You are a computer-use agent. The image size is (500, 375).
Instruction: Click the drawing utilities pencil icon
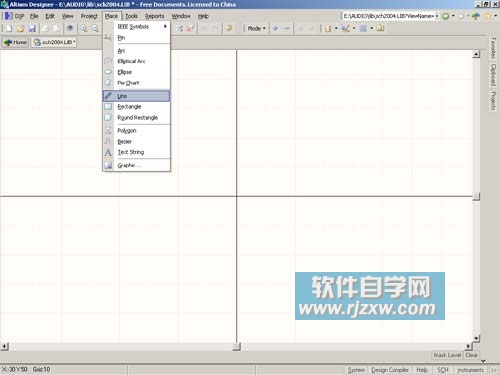coord(346,29)
